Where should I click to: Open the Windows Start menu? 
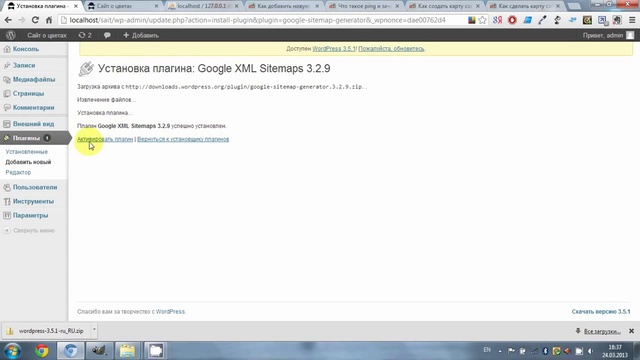click(x=13, y=351)
